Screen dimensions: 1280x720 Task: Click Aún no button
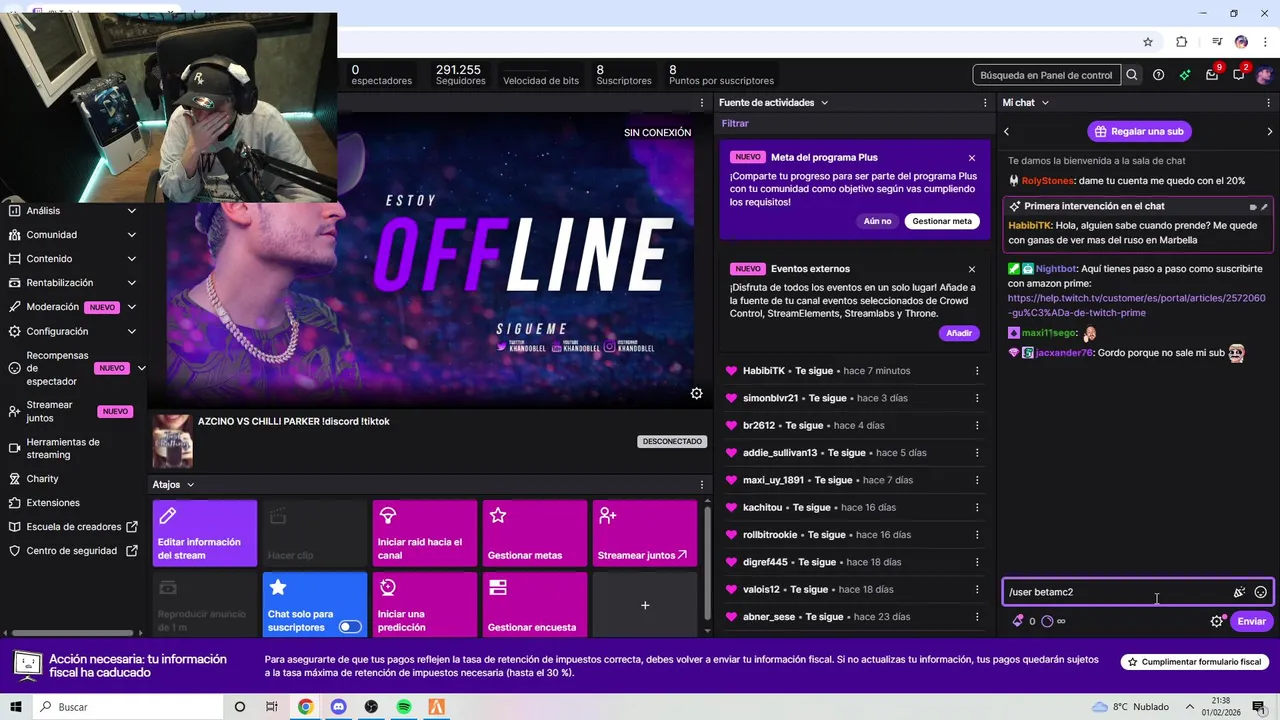coord(877,221)
